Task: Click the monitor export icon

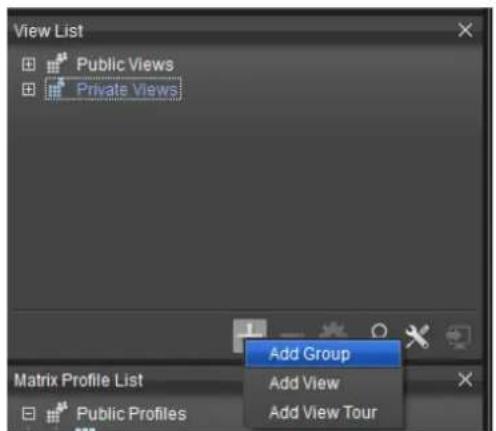Action: pyautogui.click(x=458, y=337)
